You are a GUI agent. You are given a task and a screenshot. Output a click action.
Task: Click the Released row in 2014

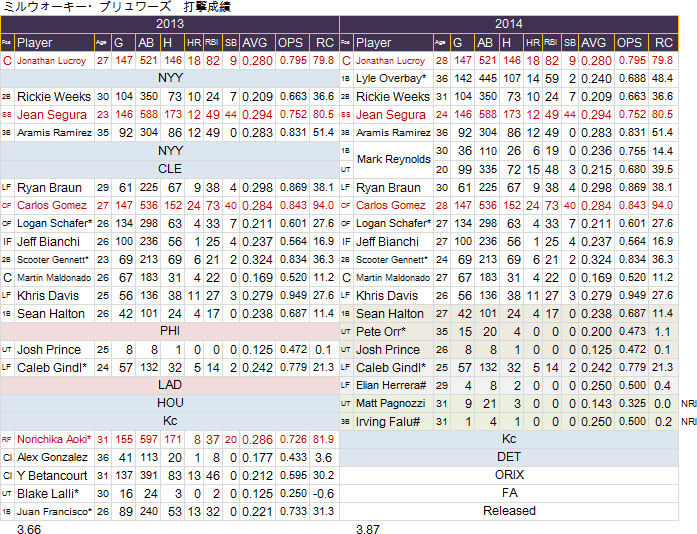509,511
